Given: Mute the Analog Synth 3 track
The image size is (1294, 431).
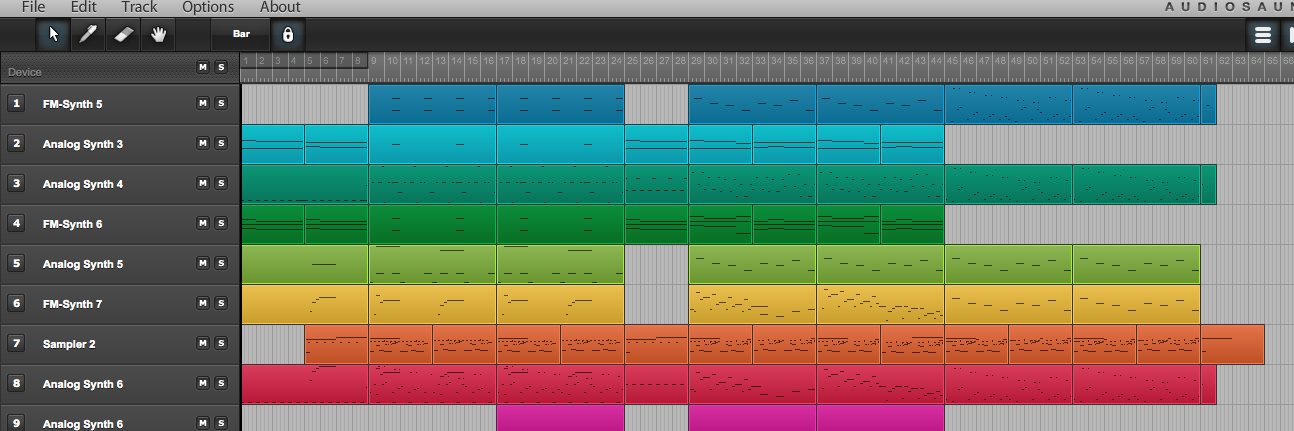Looking at the screenshot, I should coord(203,143).
